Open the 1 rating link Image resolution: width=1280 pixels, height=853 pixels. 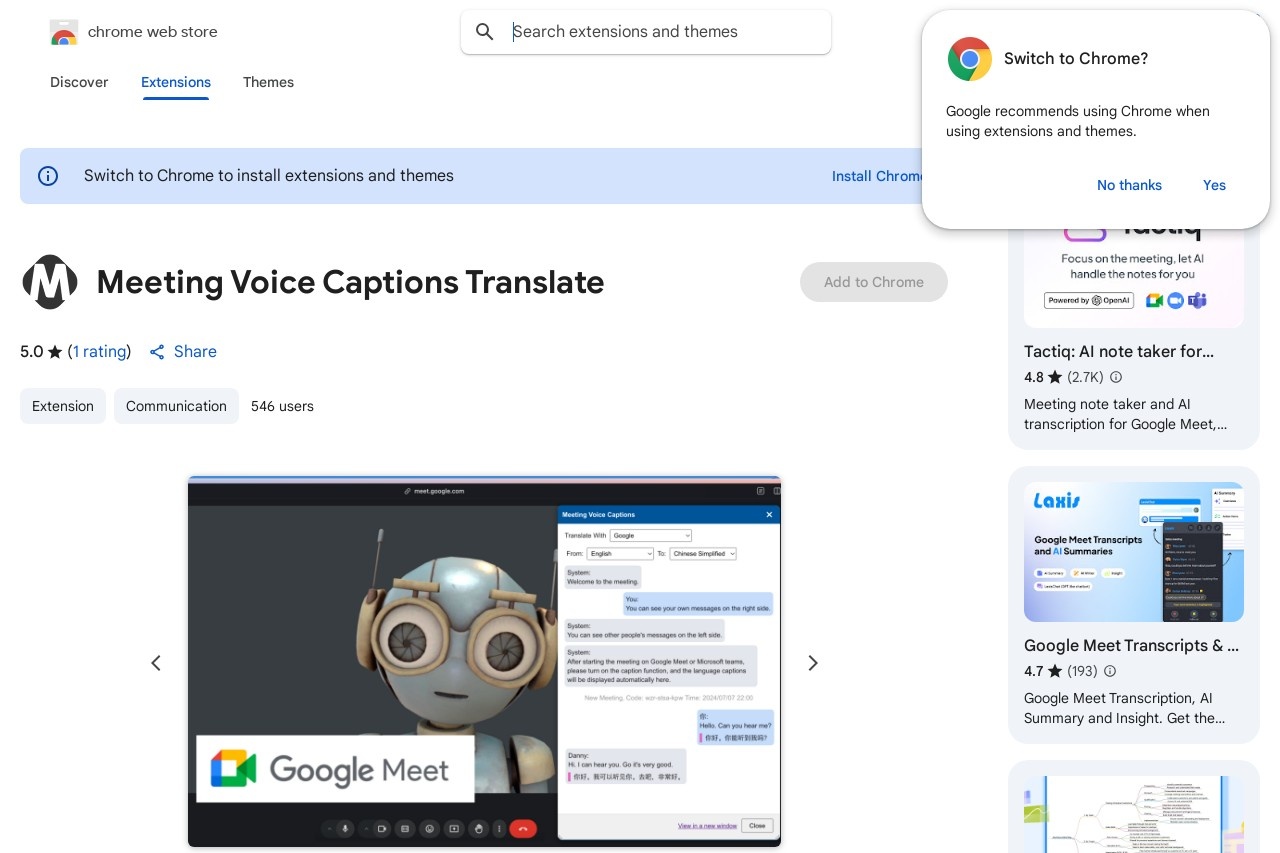pos(99,352)
